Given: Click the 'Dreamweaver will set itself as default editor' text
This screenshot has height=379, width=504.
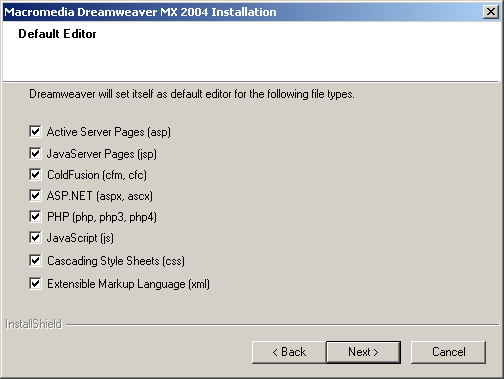Looking at the screenshot, I should (x=192, y=94).
